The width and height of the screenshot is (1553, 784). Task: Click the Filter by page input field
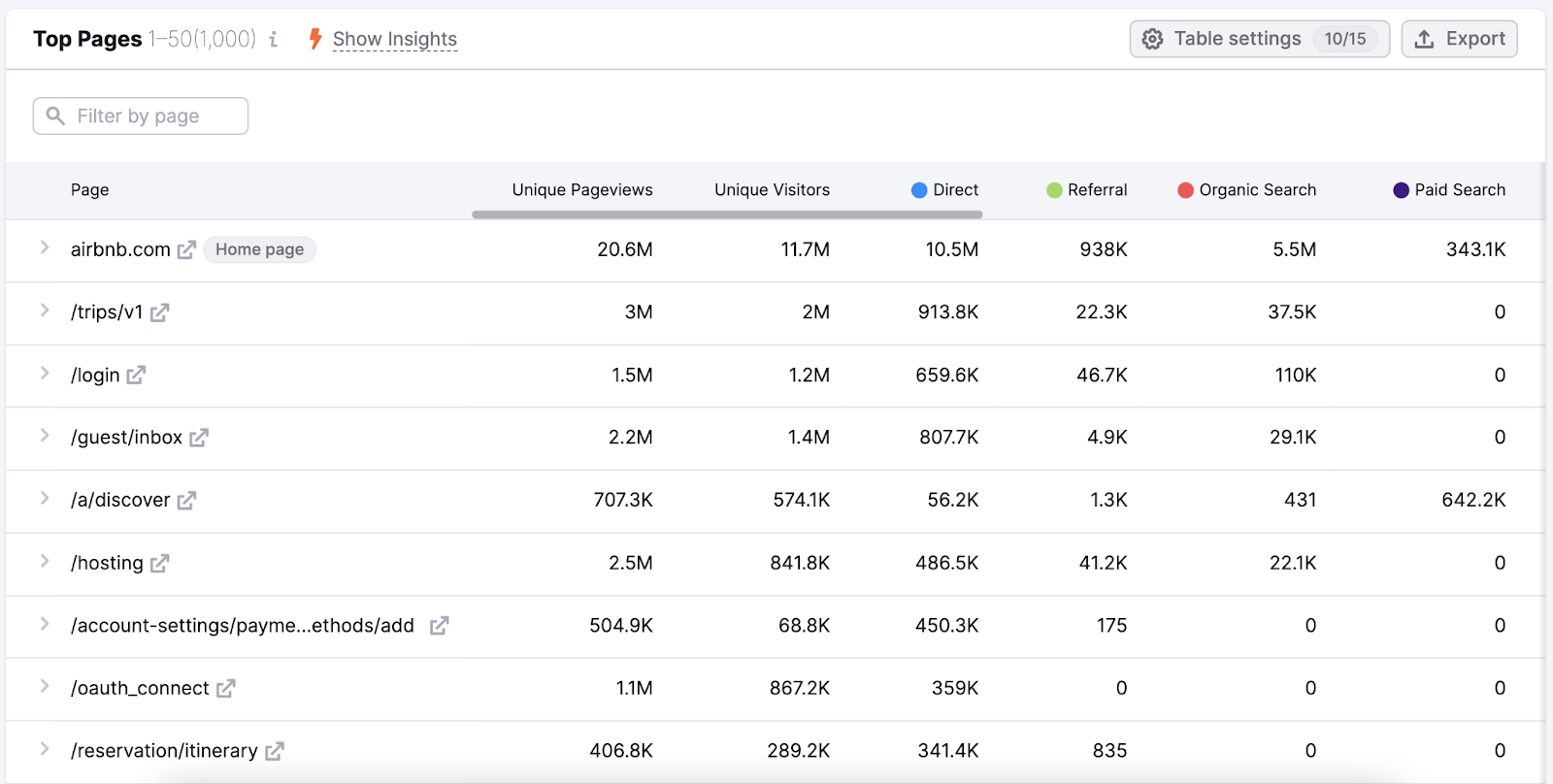pos(141,115)
